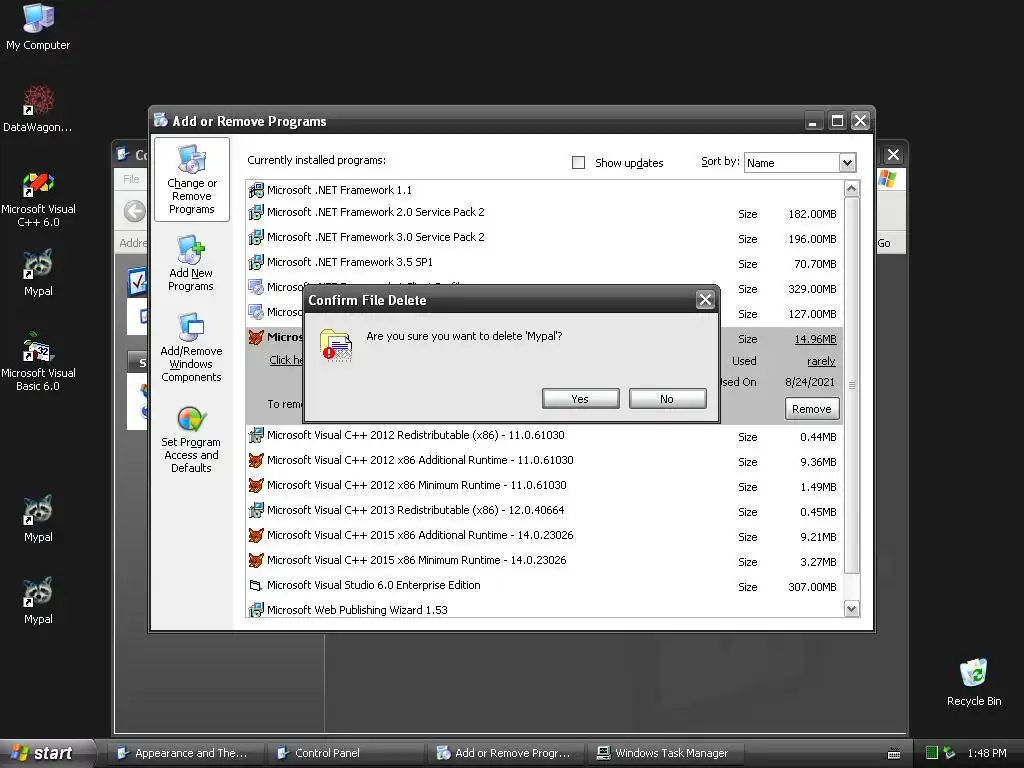Click the 'rarely' used frequency link

[x=821, y=361]
